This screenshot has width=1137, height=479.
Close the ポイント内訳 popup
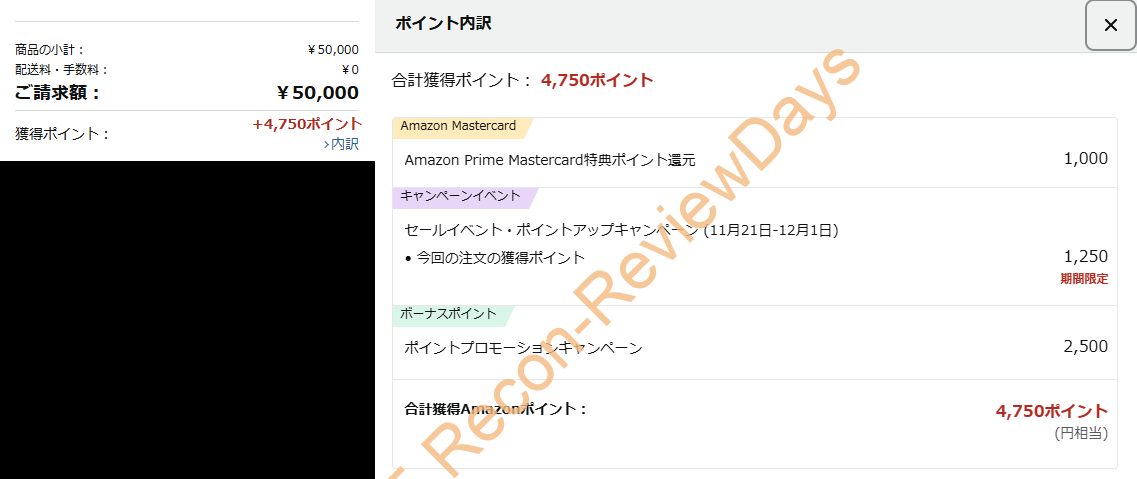tap(1110, 25)
